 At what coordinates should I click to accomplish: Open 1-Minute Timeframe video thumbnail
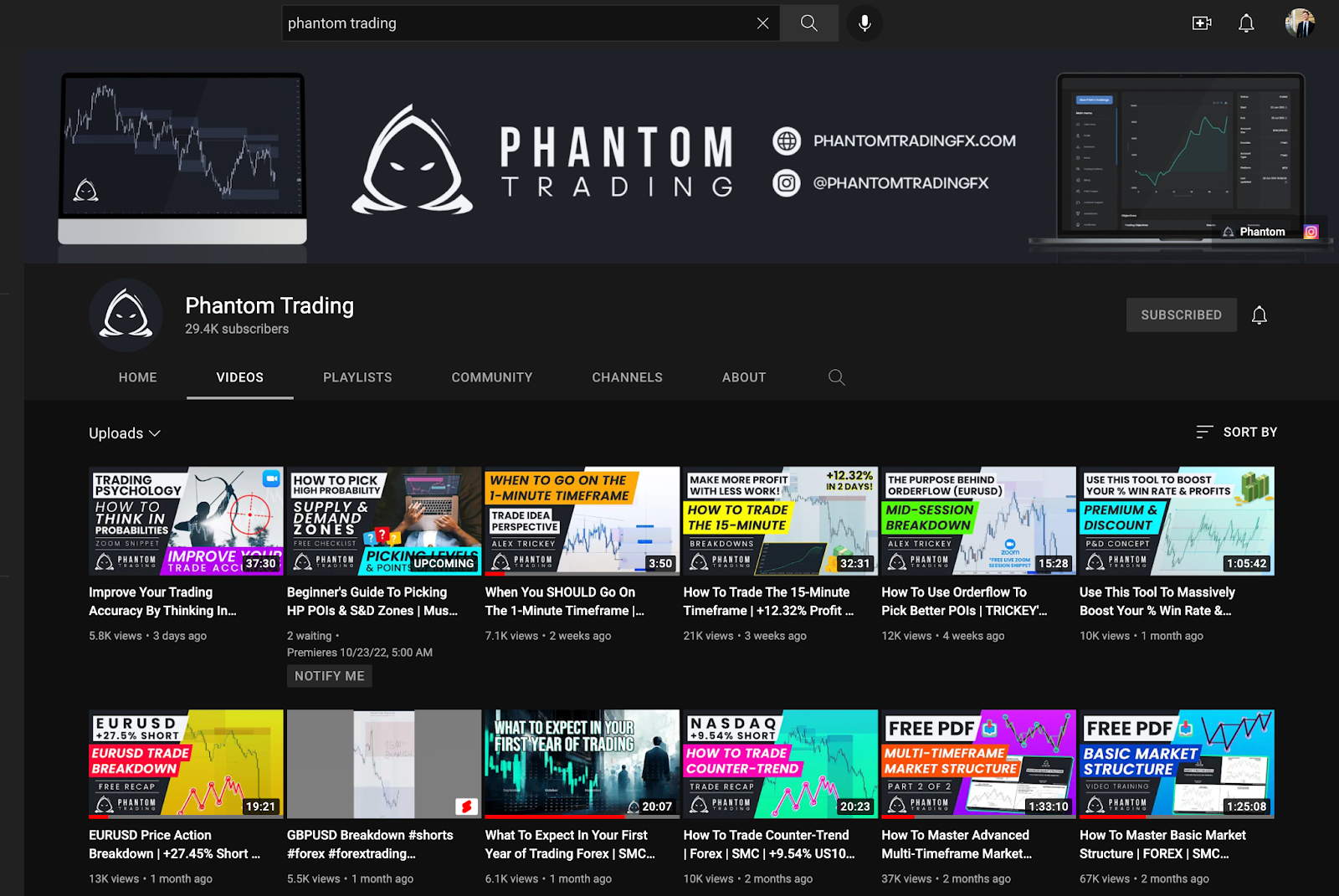coord(582,521)
